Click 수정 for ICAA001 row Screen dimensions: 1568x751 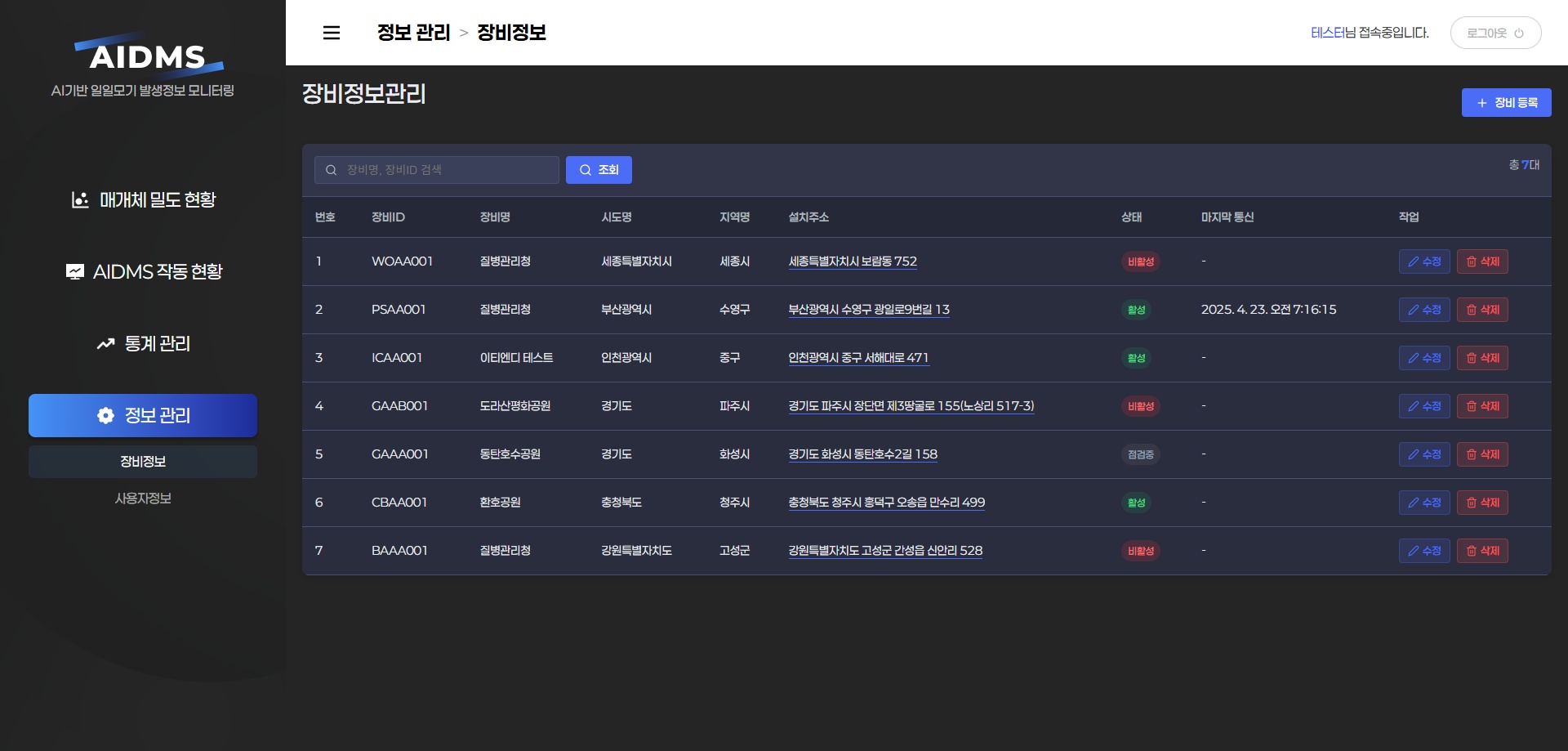(x=1424, y=358)
